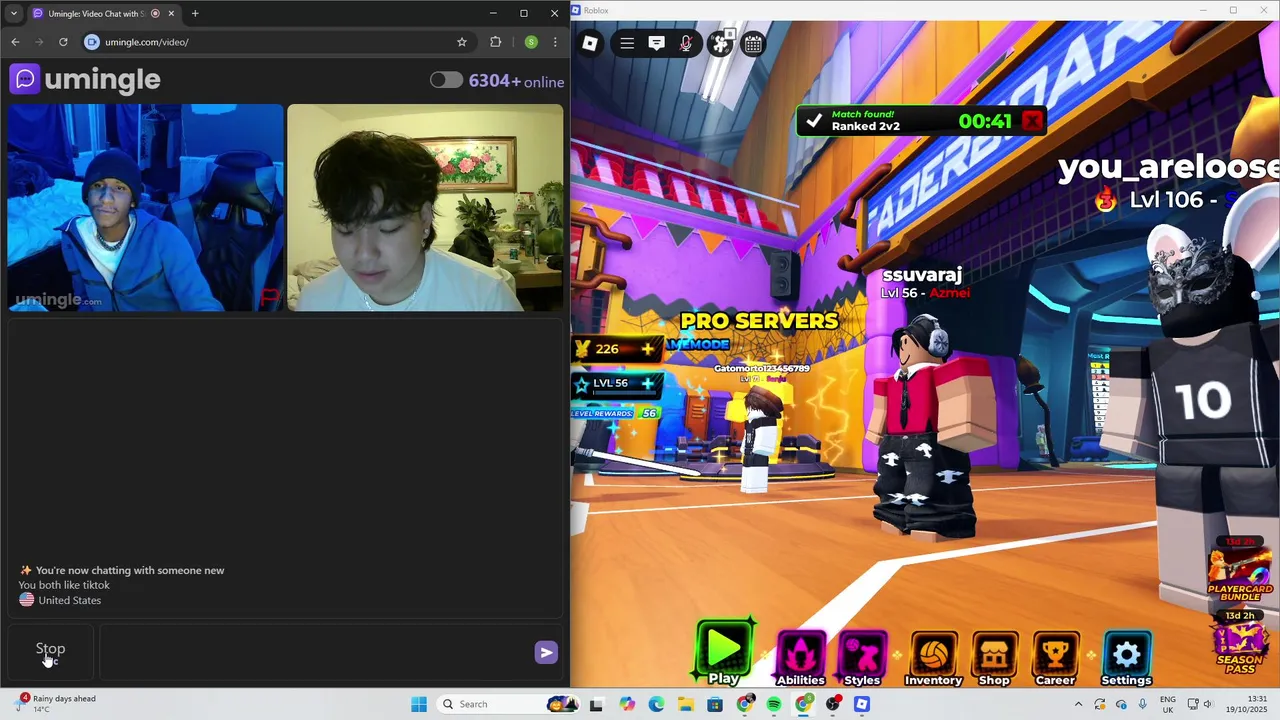The width and height of the screenshot is (1280, 720).
Task: Unmute the Roblox microphone
Action: 686,43
